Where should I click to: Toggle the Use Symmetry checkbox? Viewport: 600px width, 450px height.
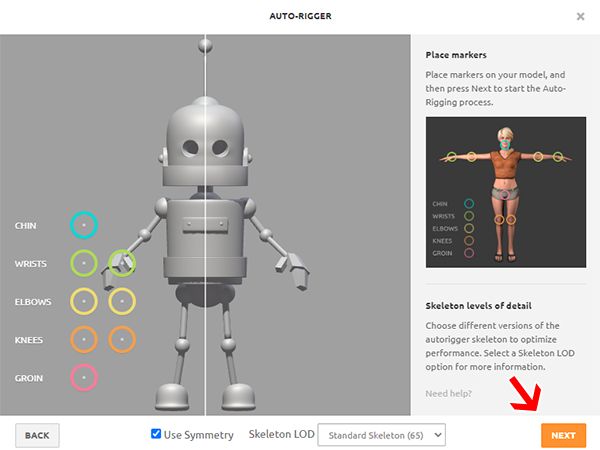click(x=156, y=434)
